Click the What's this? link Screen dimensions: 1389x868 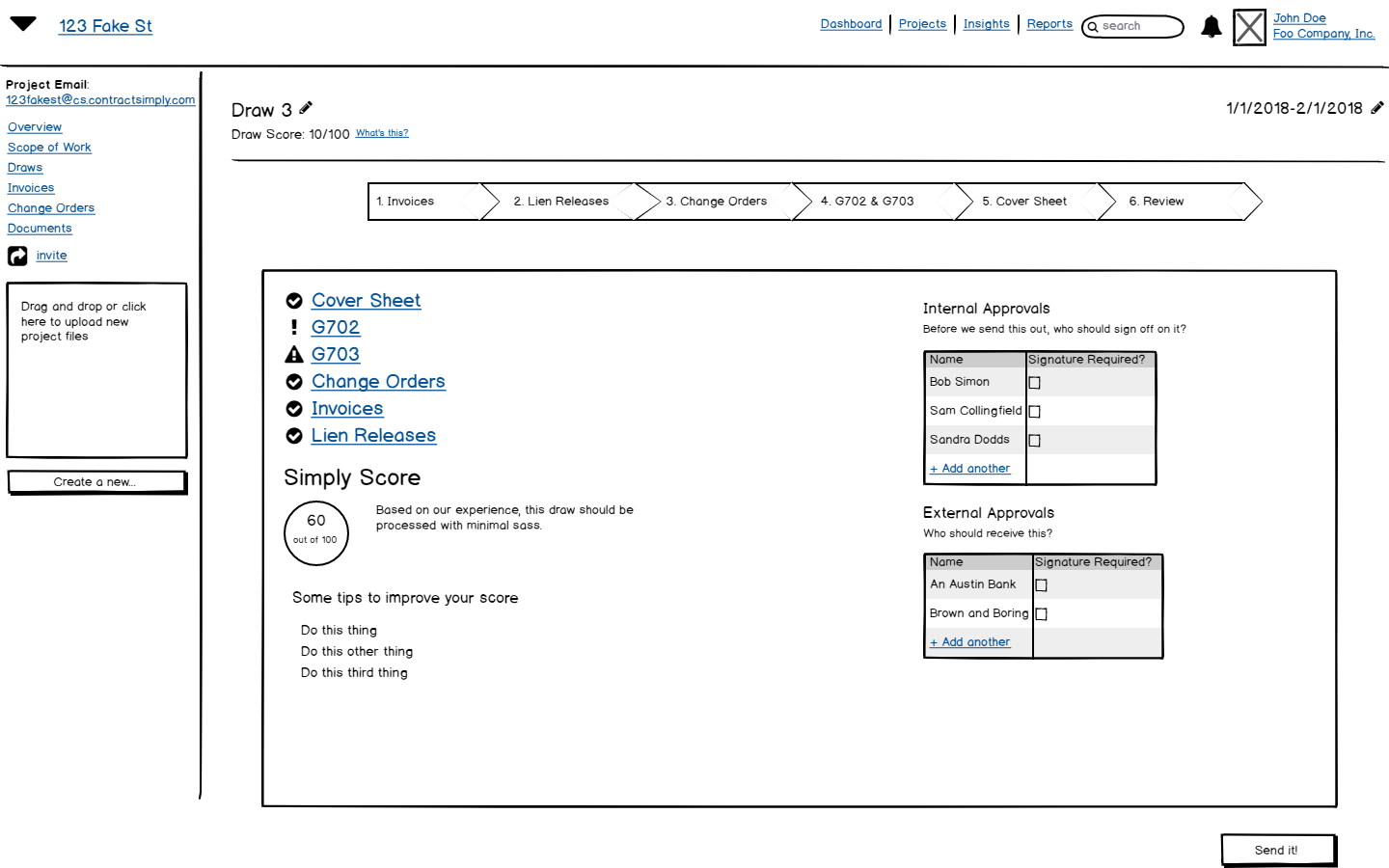382,133
